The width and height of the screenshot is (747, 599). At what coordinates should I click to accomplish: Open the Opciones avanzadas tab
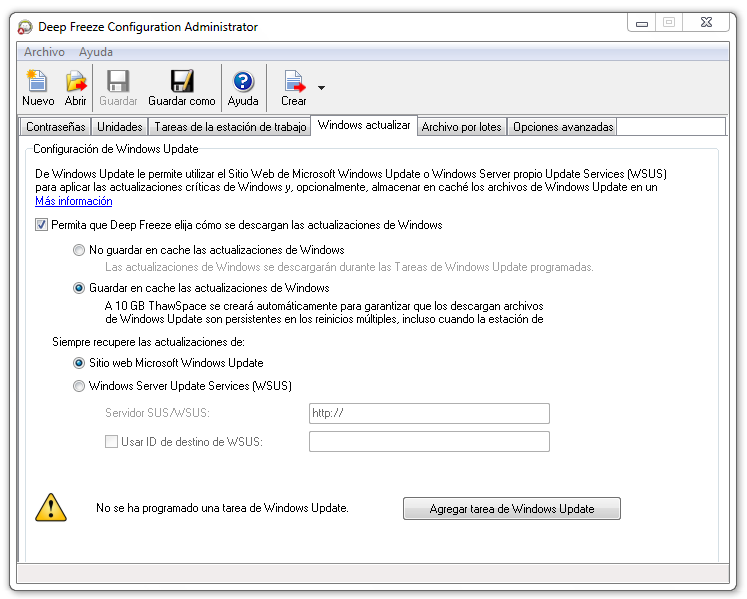563,127
